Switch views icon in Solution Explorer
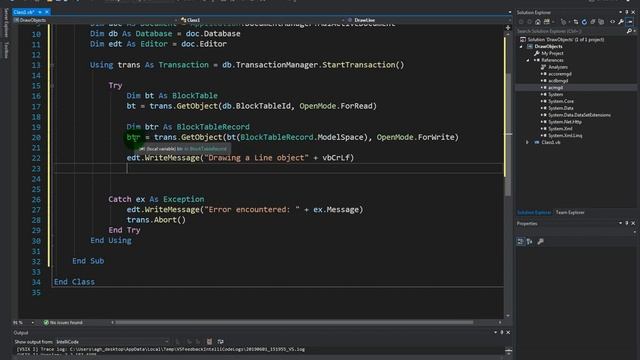This screenshot has width=640, height=360. [547, 22]
